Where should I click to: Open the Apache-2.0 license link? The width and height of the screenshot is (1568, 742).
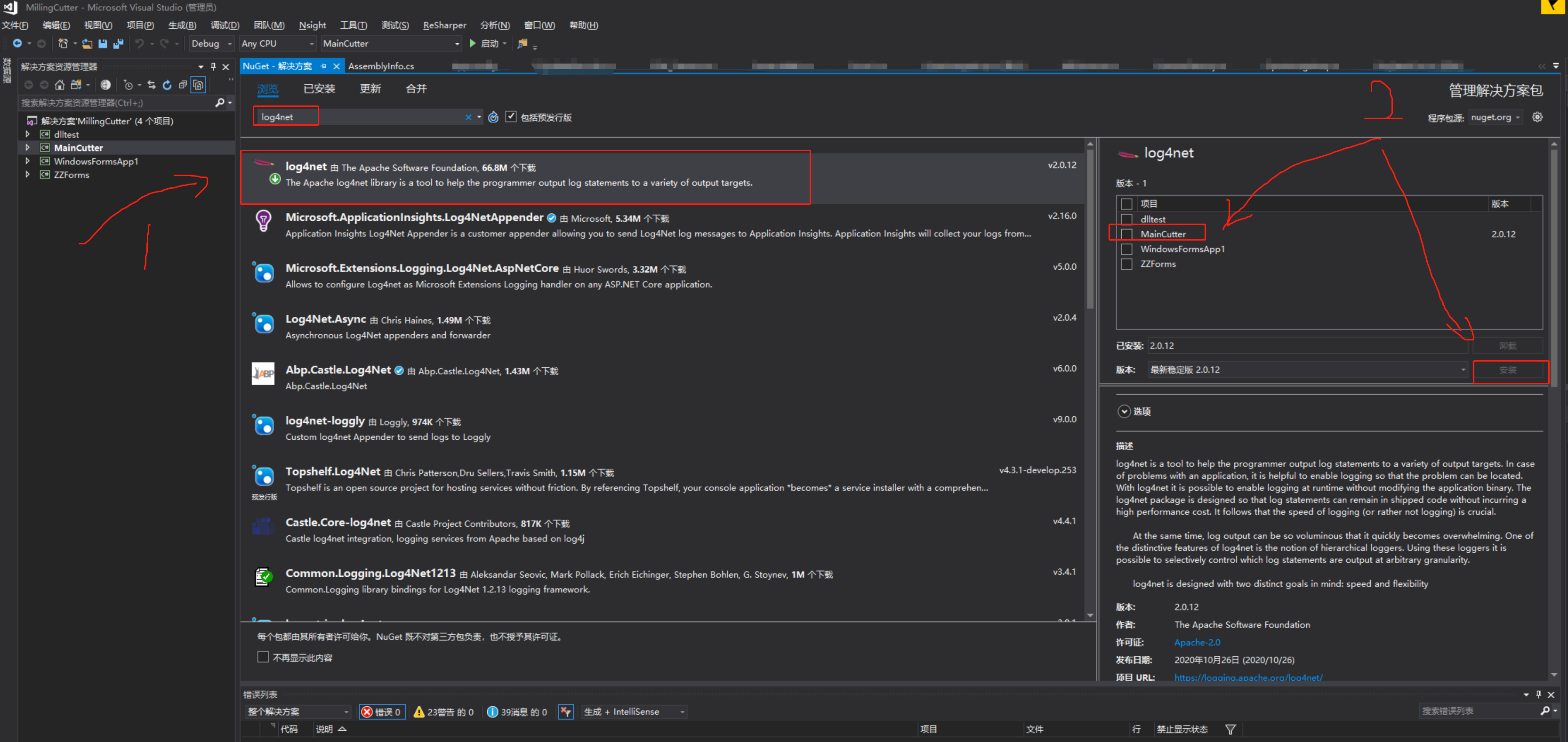click(1197, 642)
